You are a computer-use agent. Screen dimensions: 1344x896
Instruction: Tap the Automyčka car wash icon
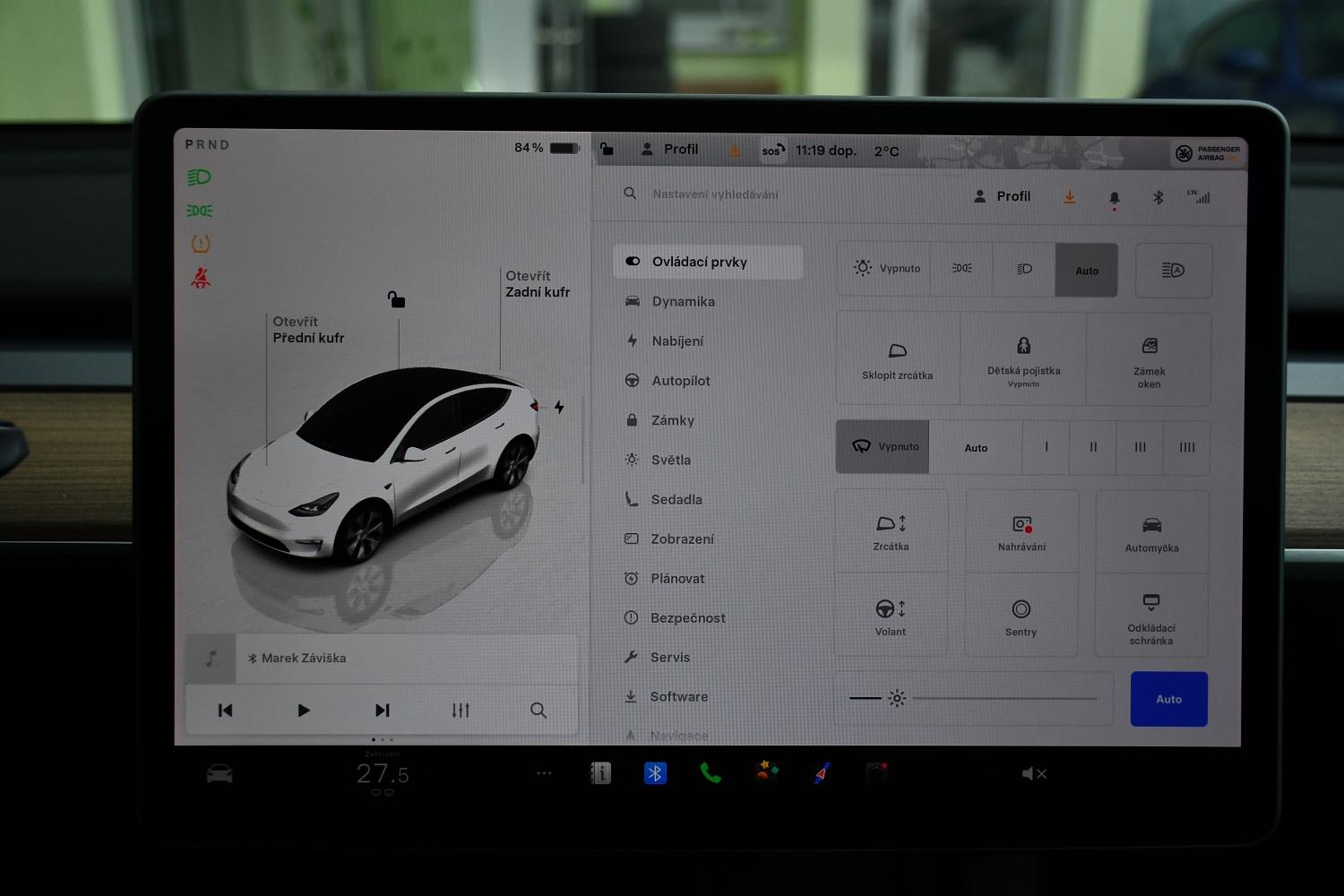pos(1151,532)
